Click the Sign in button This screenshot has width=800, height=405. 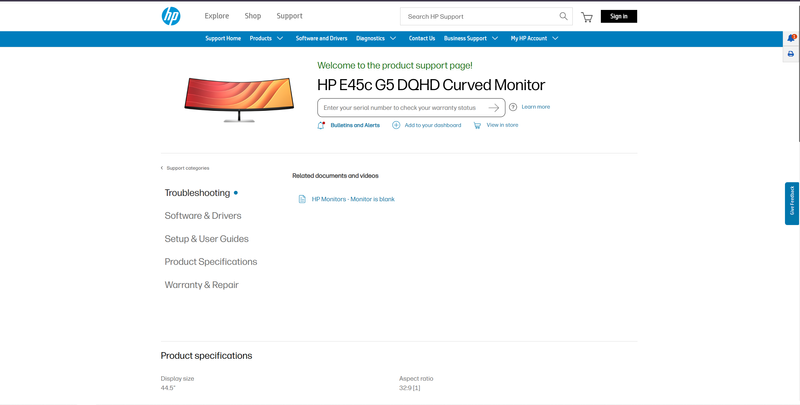tap(619, 16)
